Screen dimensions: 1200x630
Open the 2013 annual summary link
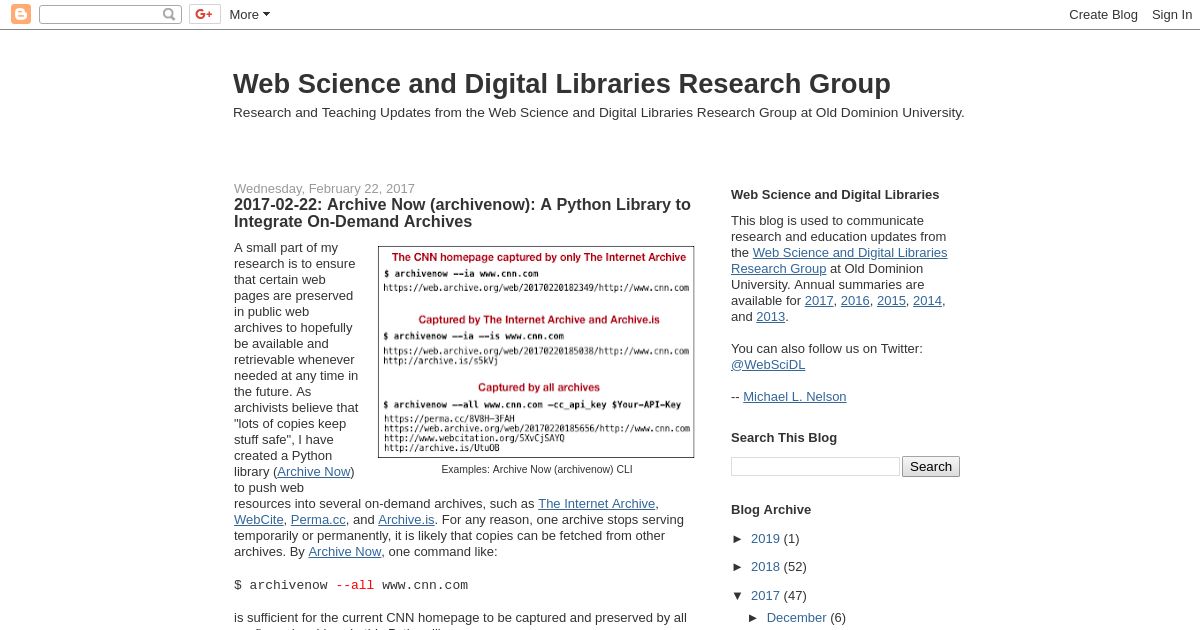tap(770, 317)
